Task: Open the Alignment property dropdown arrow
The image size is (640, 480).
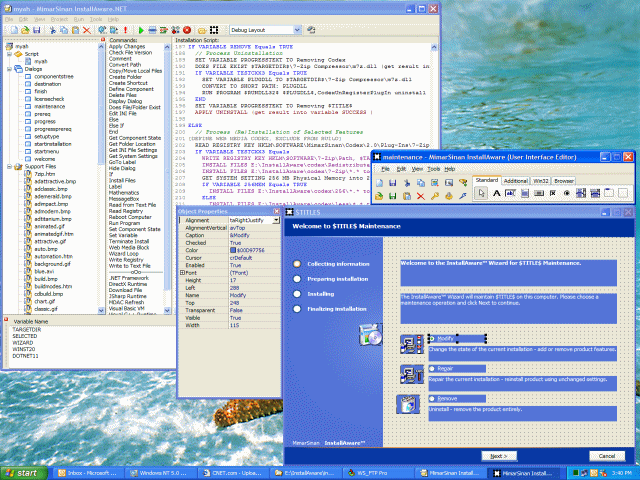Action: click(276, 220)
